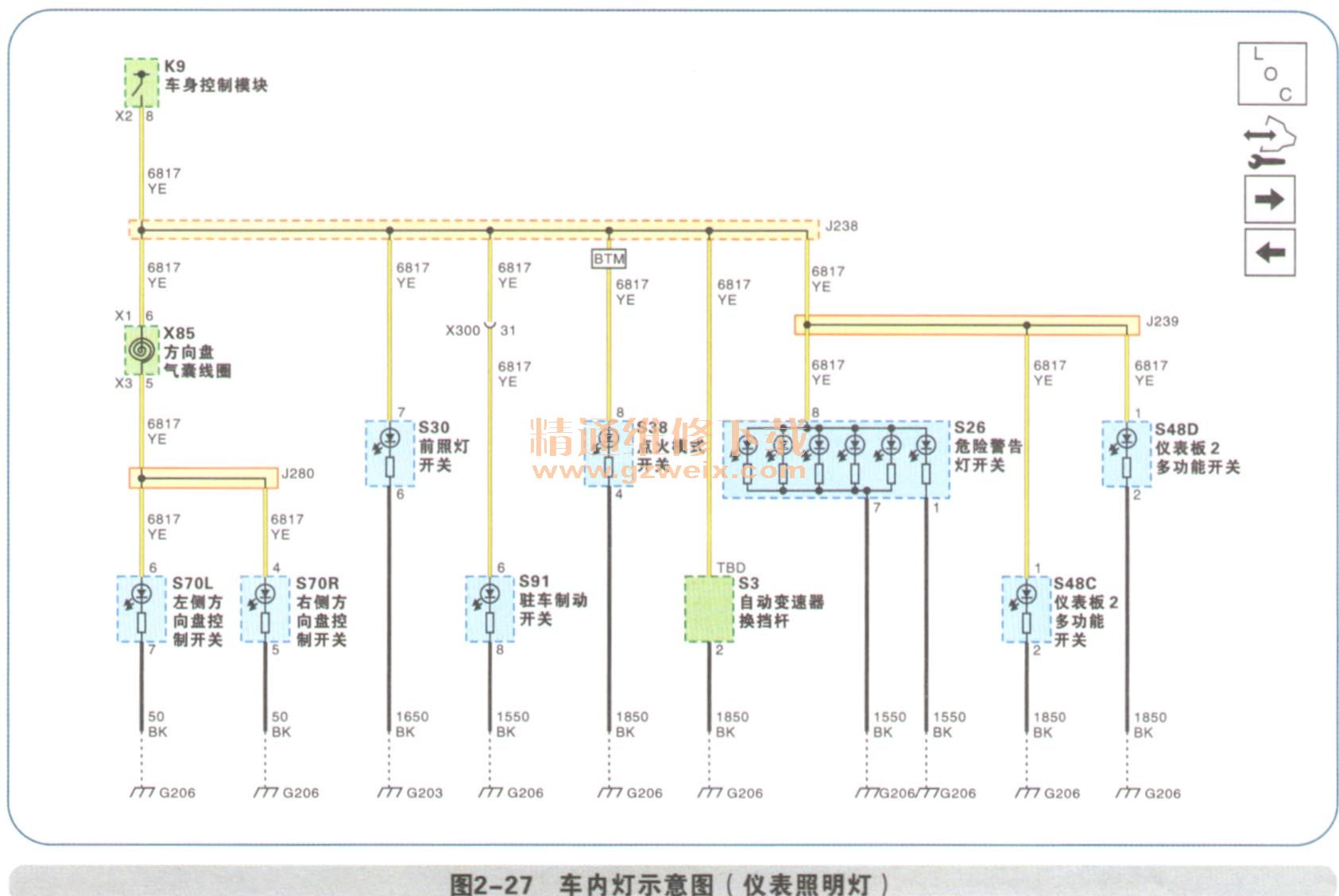Click the left arrow navigation icon
The image size is (1339, 896).
[1270, 253]
